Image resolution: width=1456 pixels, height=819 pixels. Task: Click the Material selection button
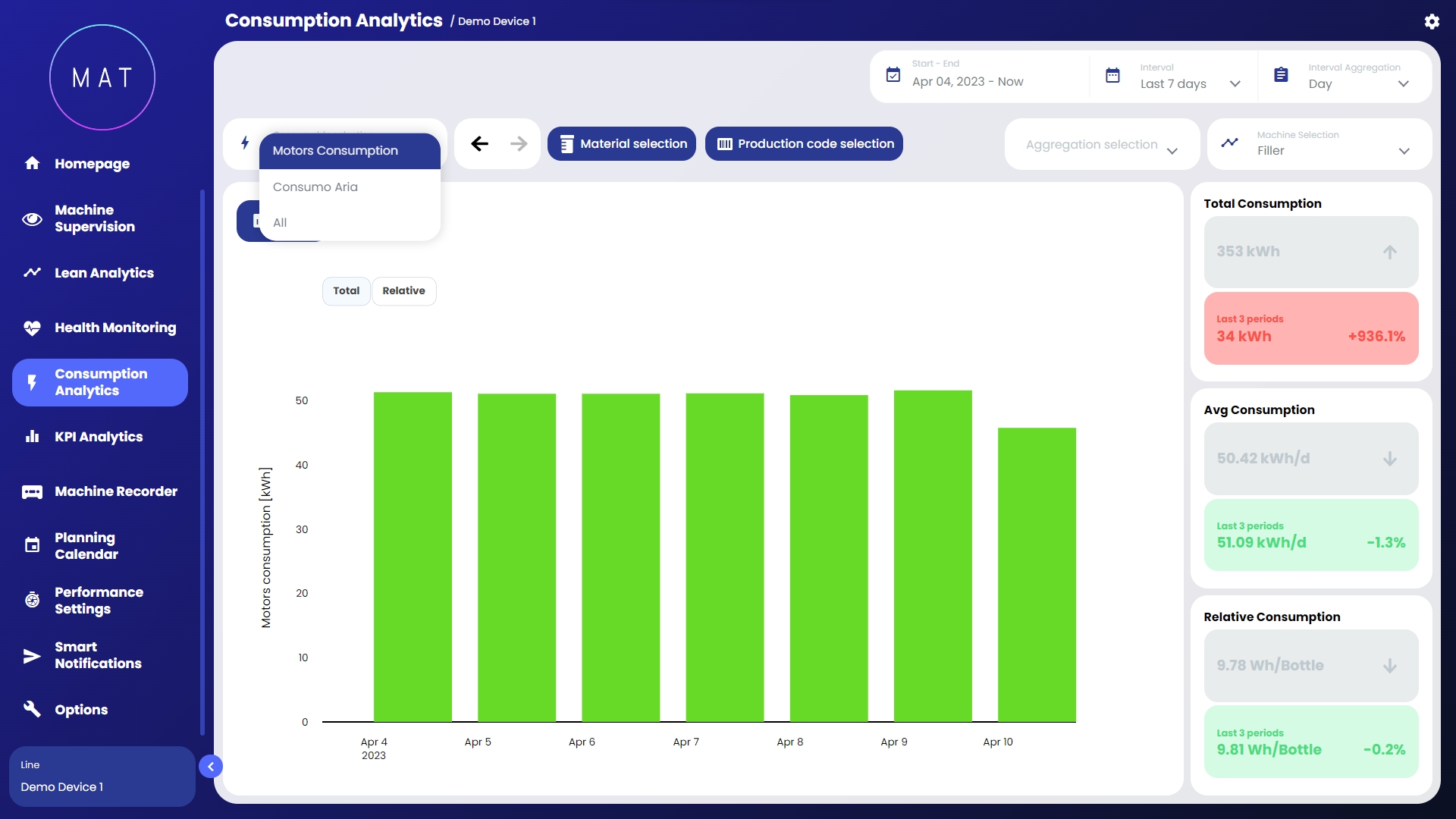622,144
